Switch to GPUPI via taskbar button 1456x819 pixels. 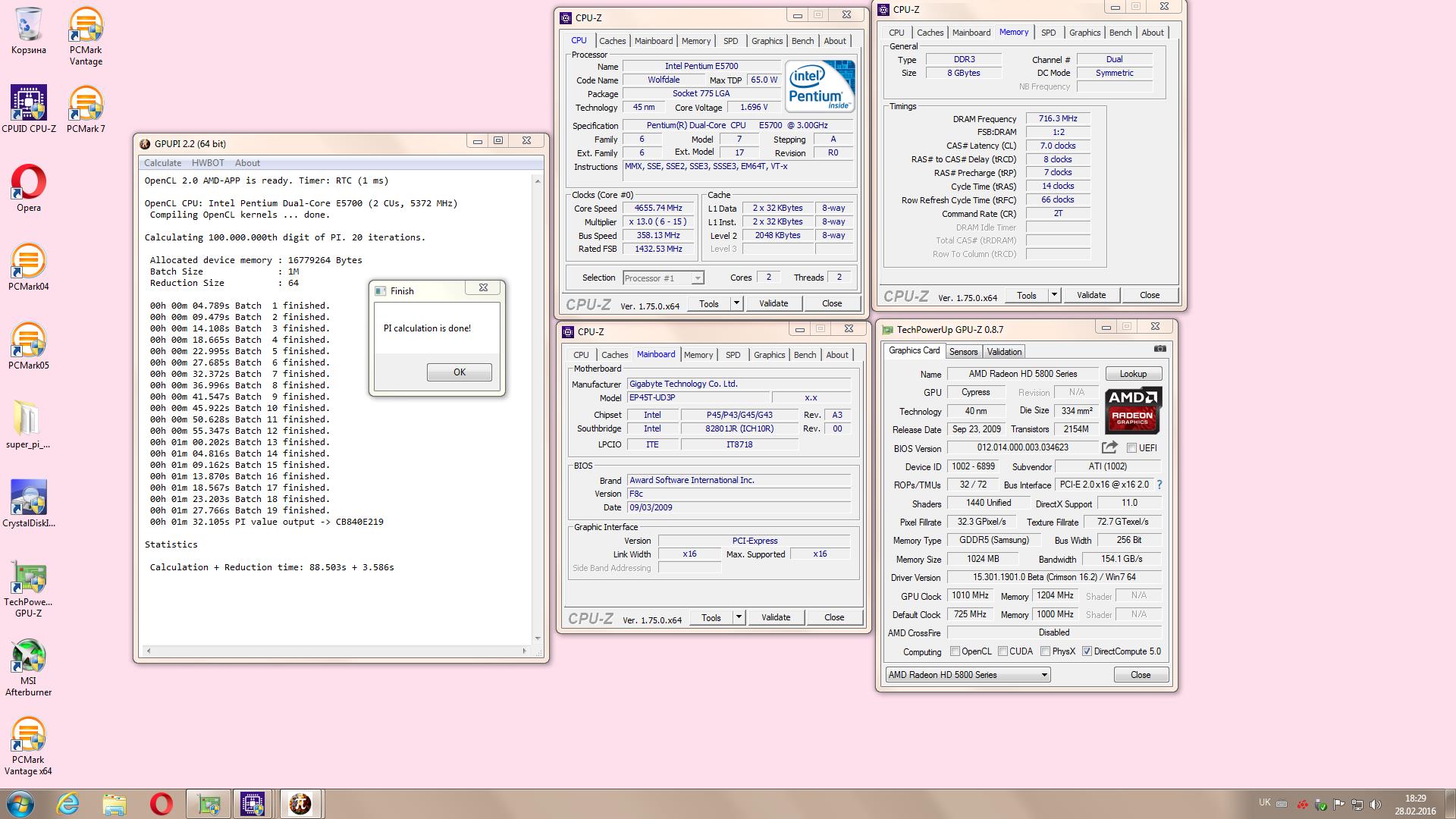(300, 804)
